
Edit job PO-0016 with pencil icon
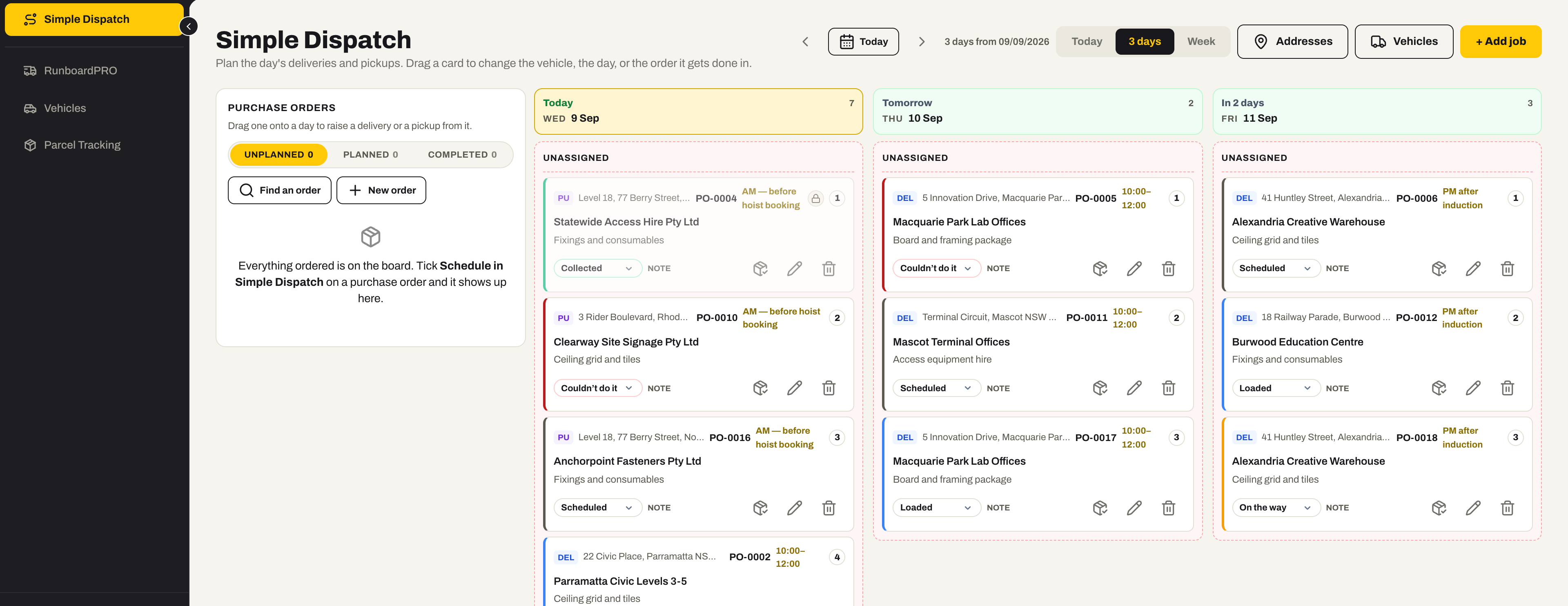click(794, 508)
